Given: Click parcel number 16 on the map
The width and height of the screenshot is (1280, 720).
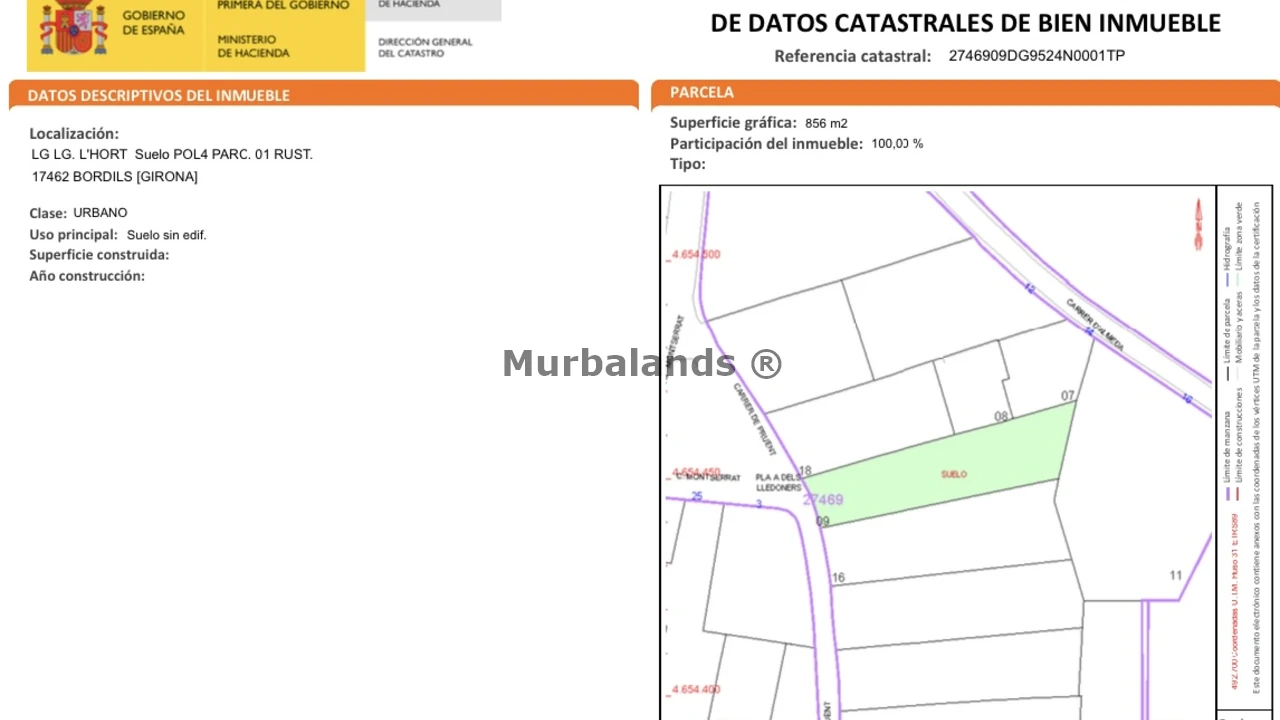Looking at the screenshot, I should pyautogui.click(x=838, y=577).
